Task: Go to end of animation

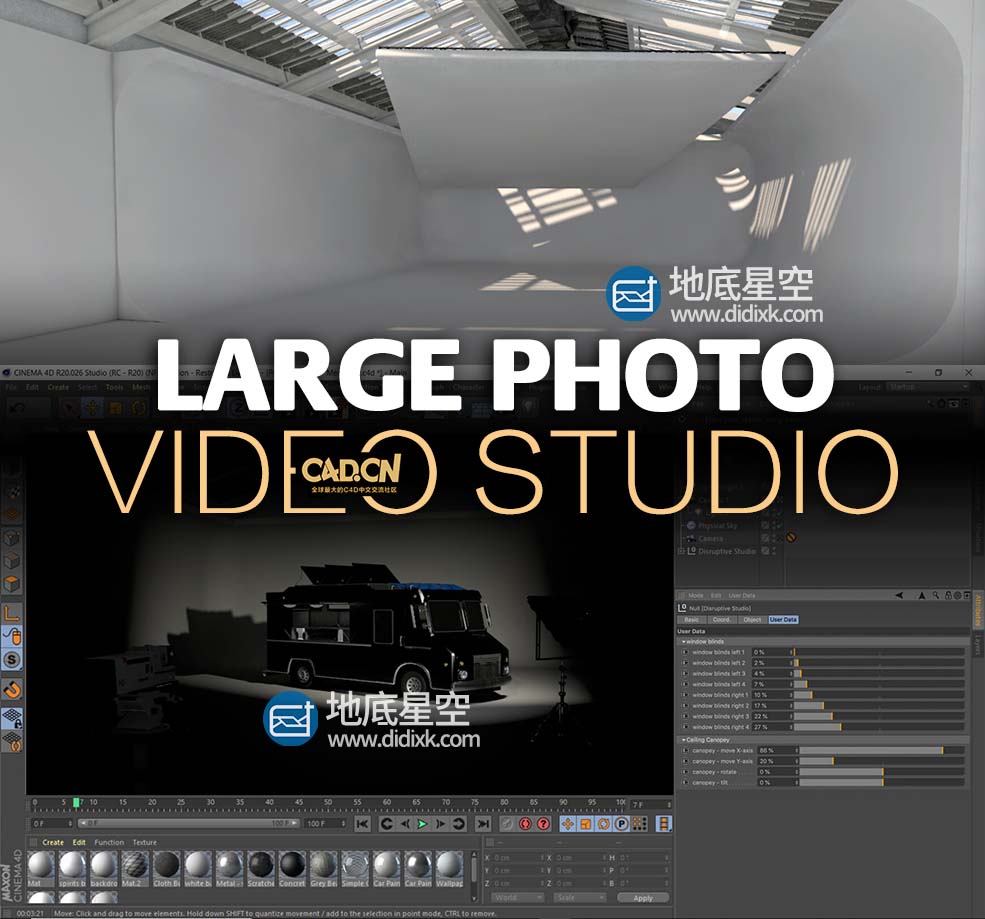Action: 482,824
